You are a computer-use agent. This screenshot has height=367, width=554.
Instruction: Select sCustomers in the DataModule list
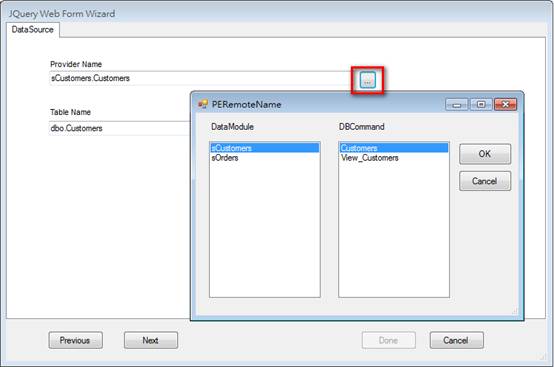click(x=265, y=148)
